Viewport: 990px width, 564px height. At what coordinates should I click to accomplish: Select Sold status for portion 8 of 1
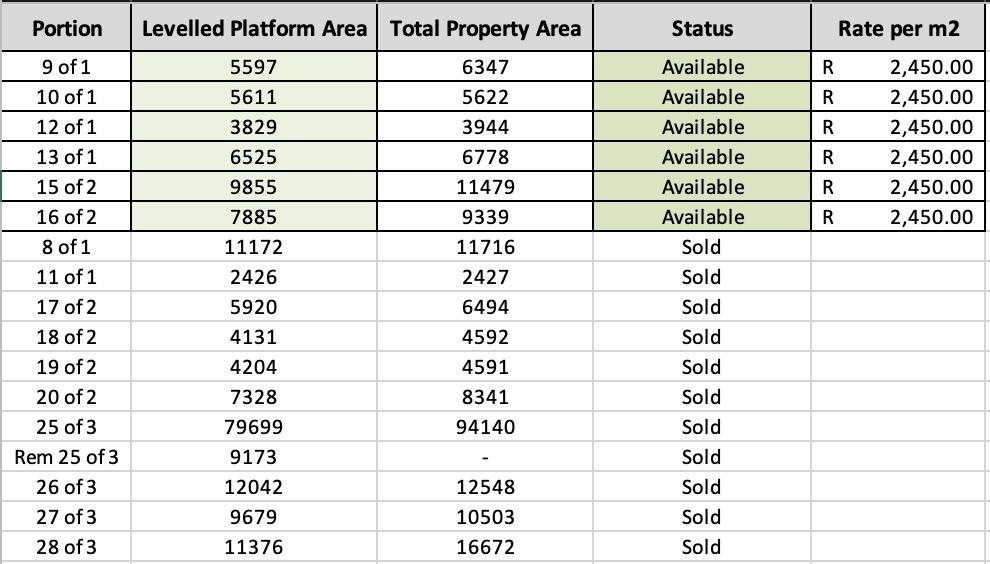point(702,247)
